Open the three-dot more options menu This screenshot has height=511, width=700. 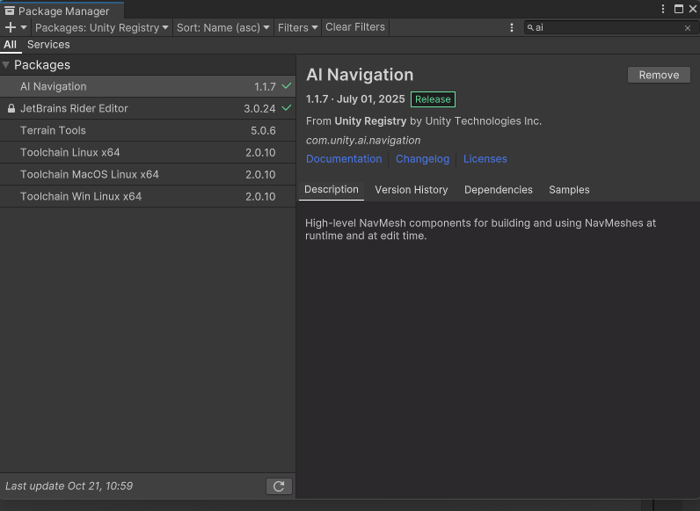pos(512,28)
